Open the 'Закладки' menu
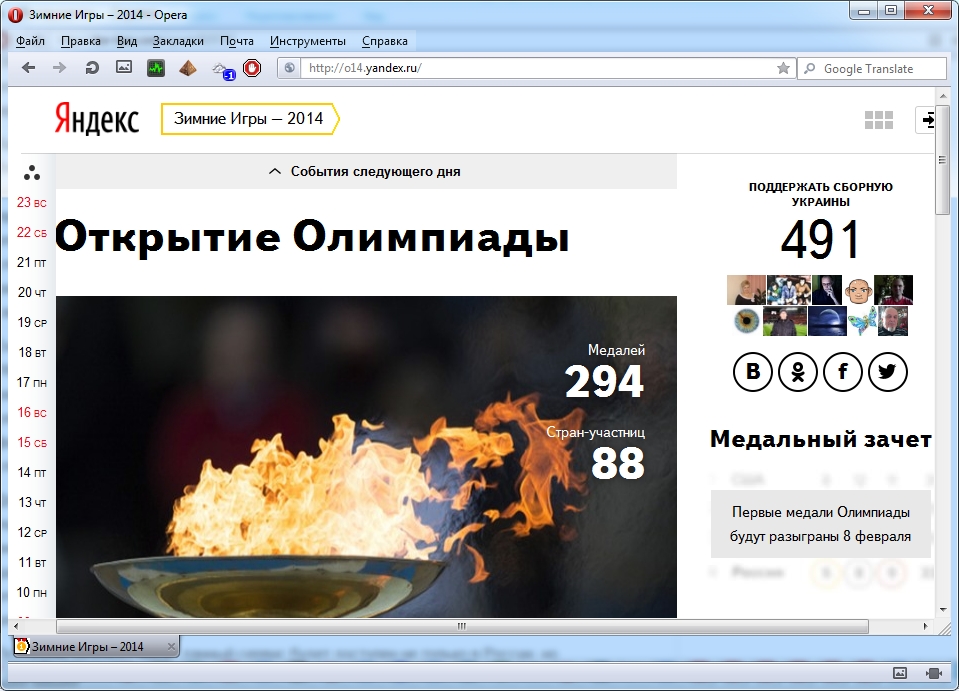Viewport: 959px width, 691px height. (x=178, y=41)
